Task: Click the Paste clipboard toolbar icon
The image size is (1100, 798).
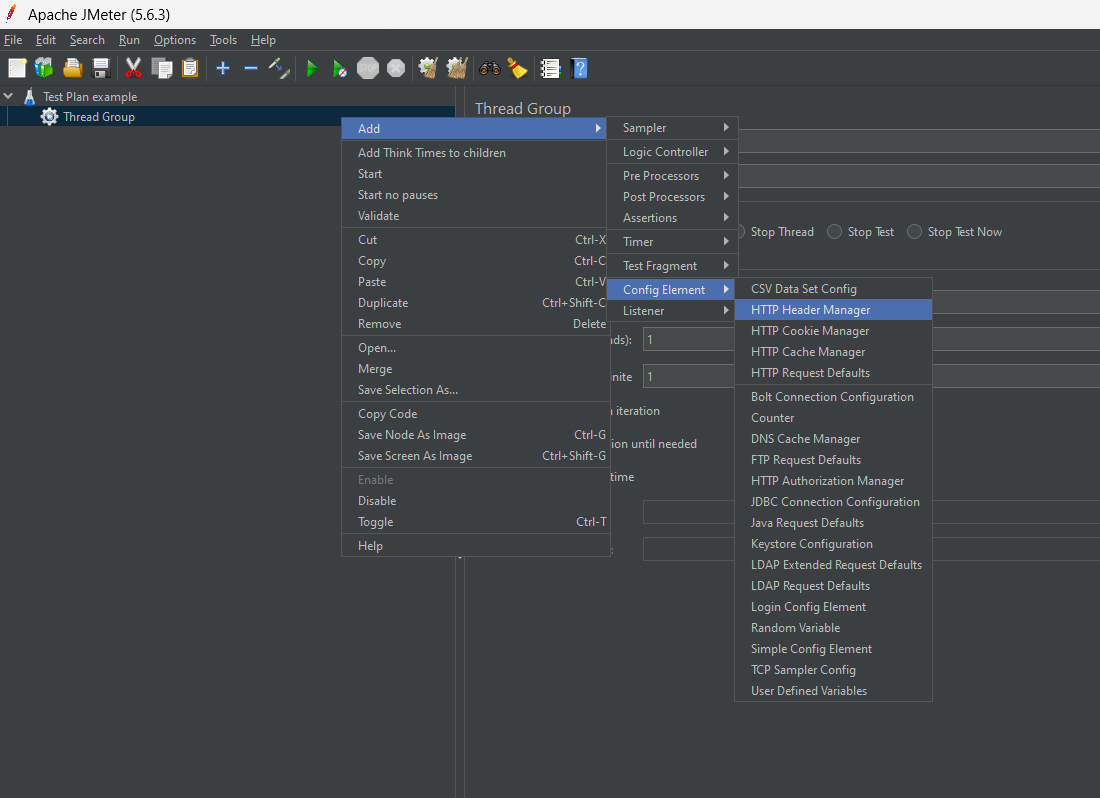Action: click(190, 68)
